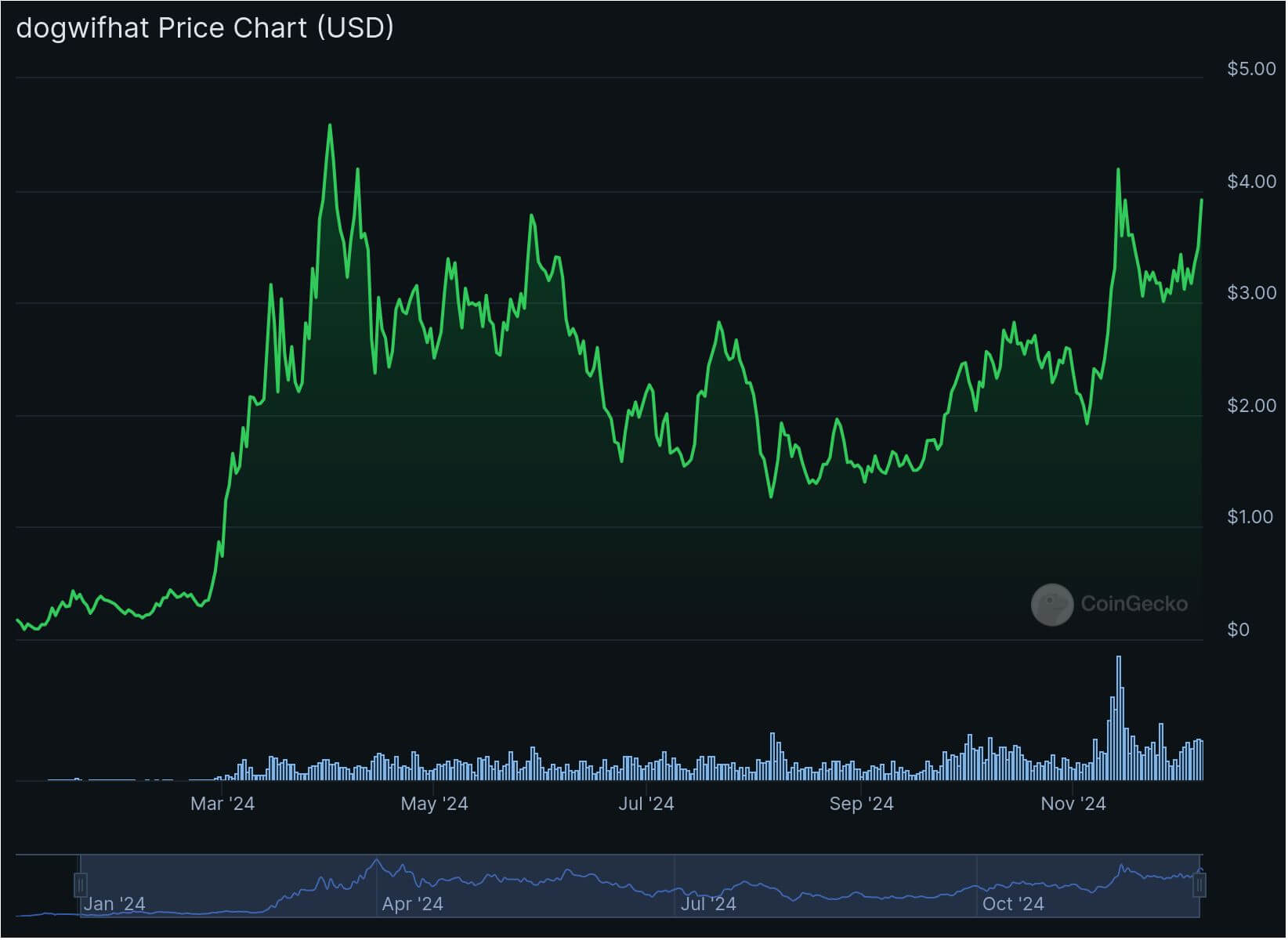Screen dimensions: 1288x940
Task: Click the $5.00 y-axis label
Action: click(1252, 69)
